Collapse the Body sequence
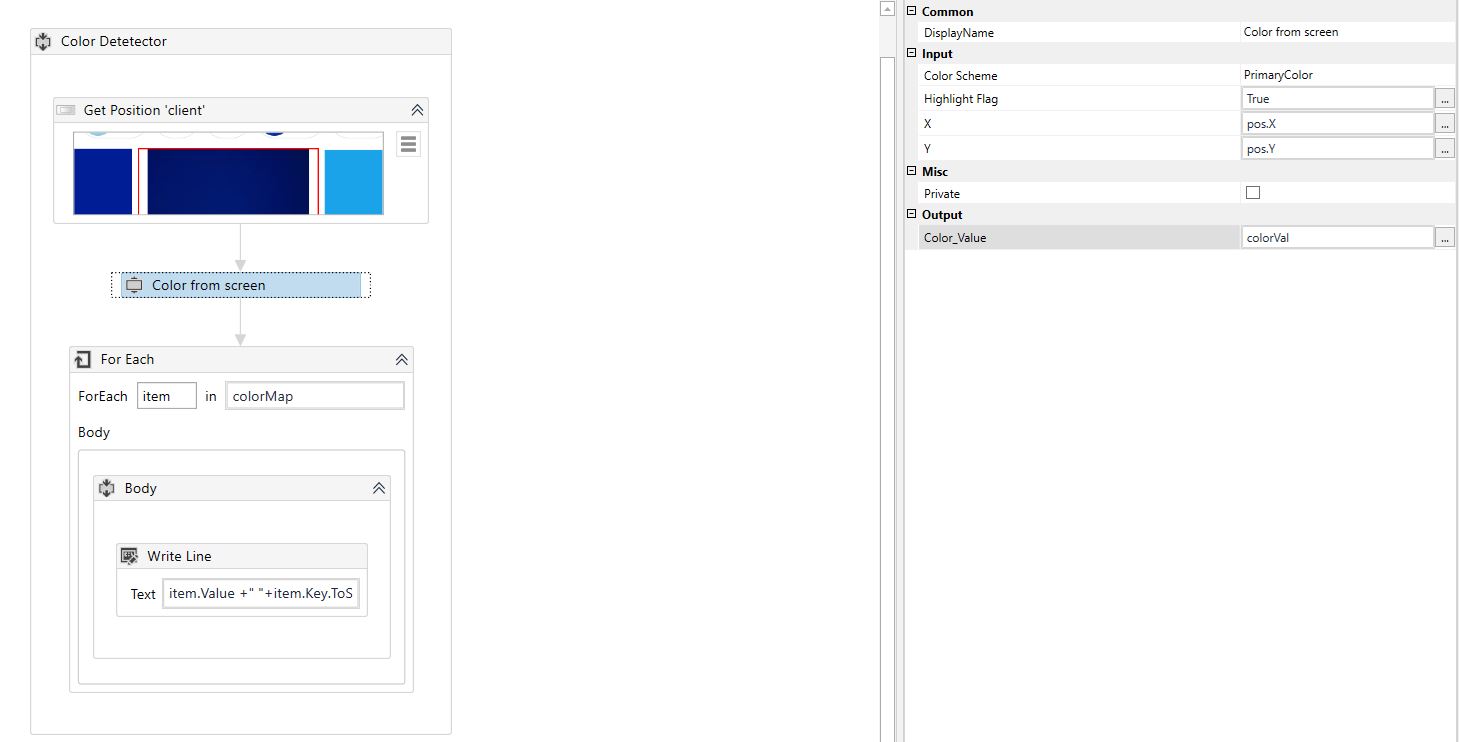Image resolution: width=1459 pixels, height=742 pixels. coord(378,488)
